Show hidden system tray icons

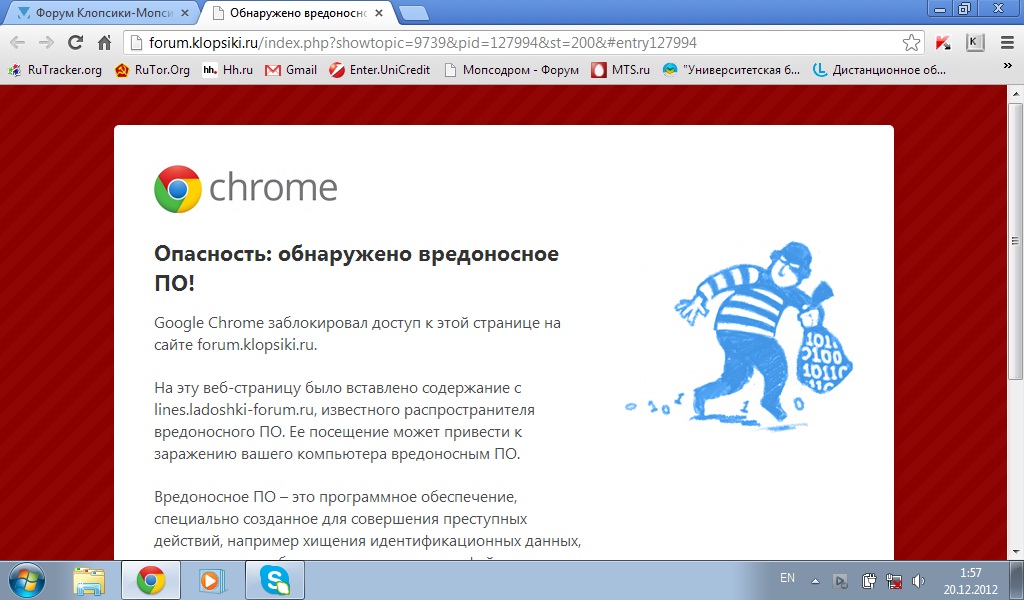[815, 580]
